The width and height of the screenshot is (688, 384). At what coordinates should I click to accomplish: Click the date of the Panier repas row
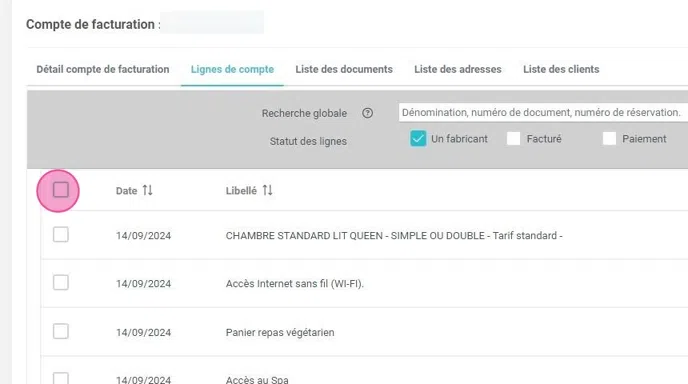point(143,333)
